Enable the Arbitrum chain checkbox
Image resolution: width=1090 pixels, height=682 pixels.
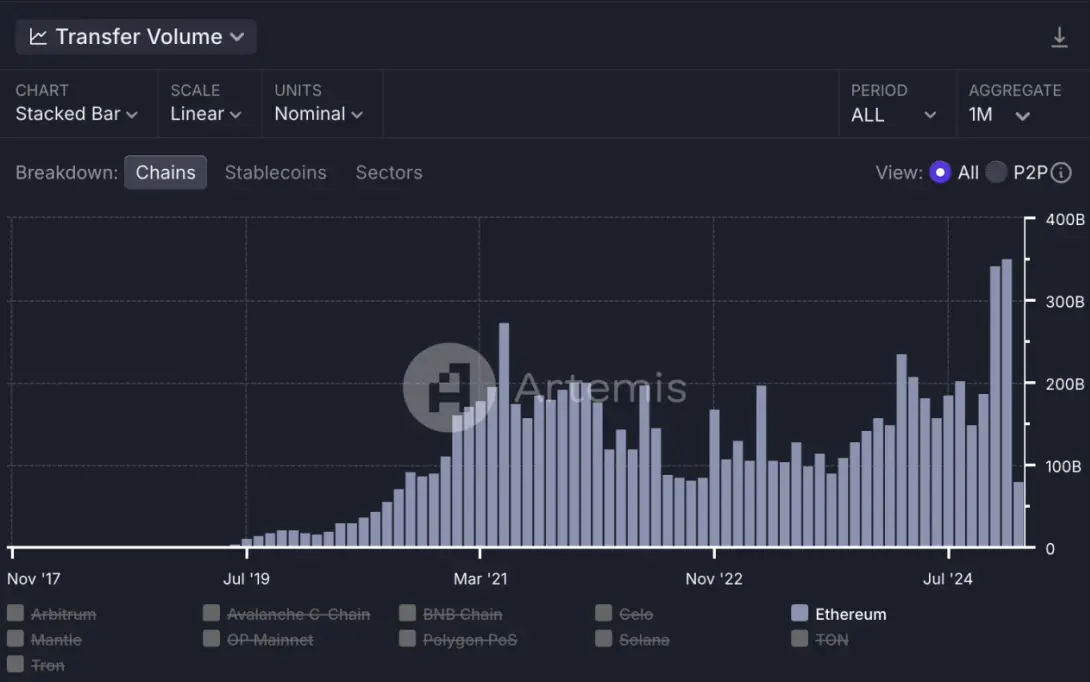point(16,614)
